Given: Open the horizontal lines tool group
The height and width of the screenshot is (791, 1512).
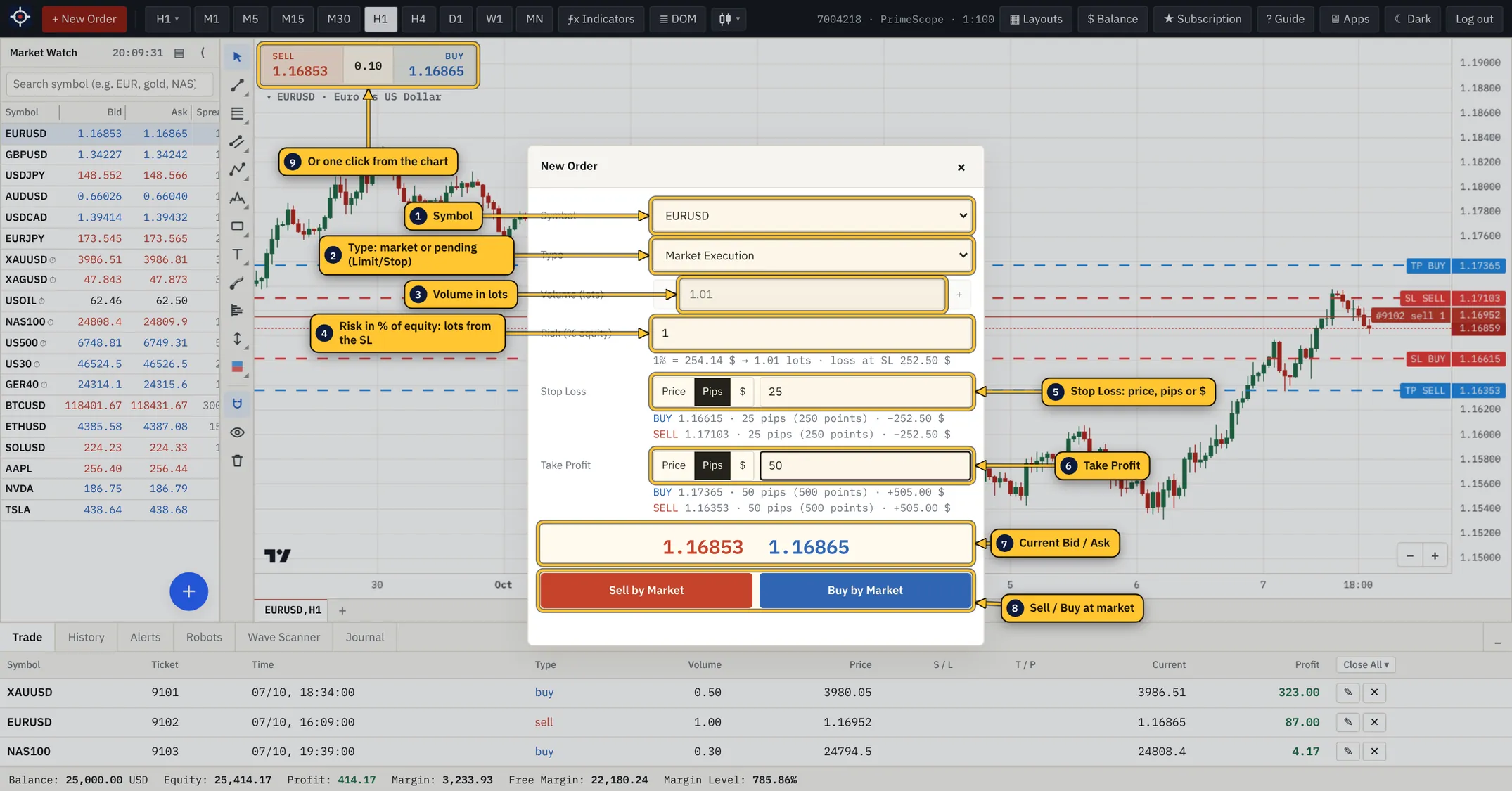Looking at the screenshot, I should coord(237,113).
